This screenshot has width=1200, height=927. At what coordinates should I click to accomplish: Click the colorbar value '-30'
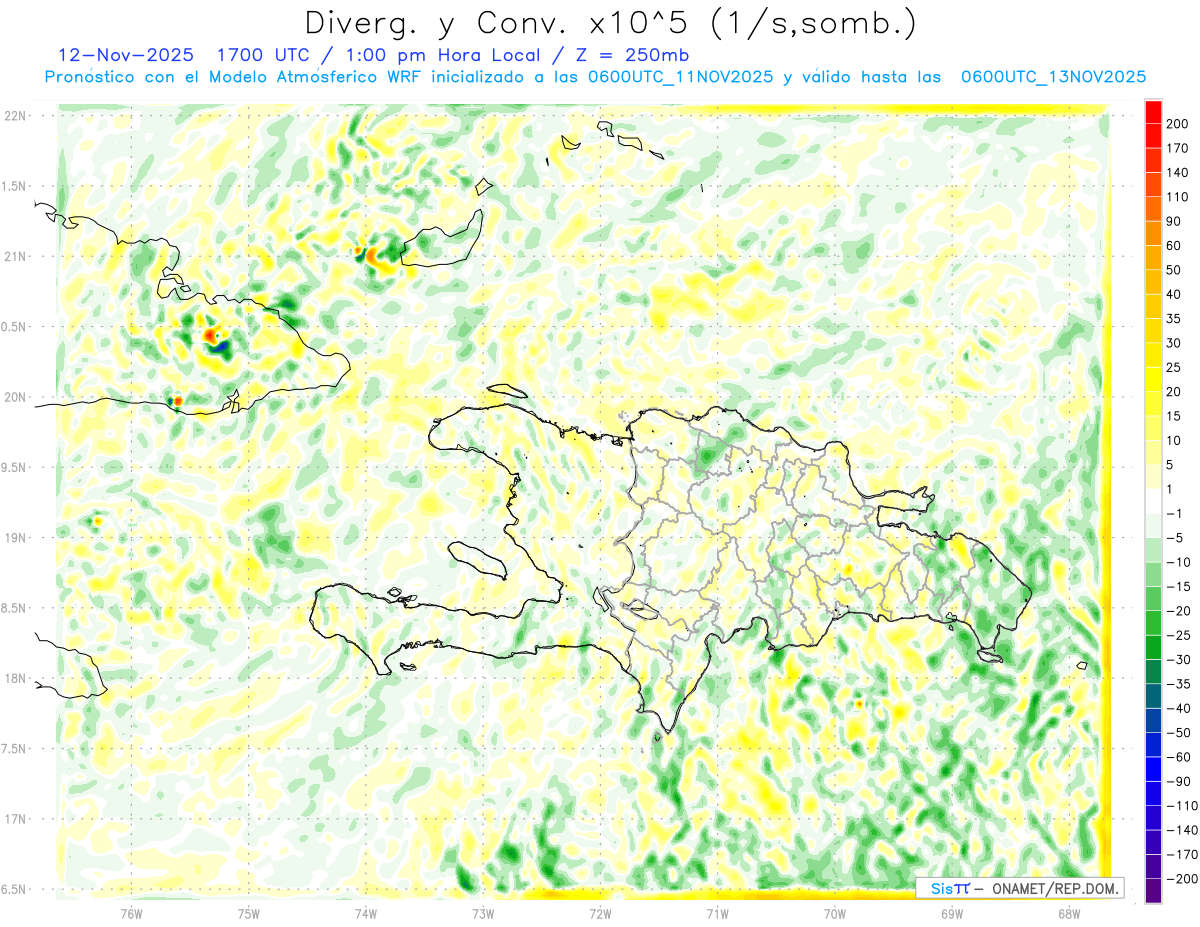(x=1179, y=660)
